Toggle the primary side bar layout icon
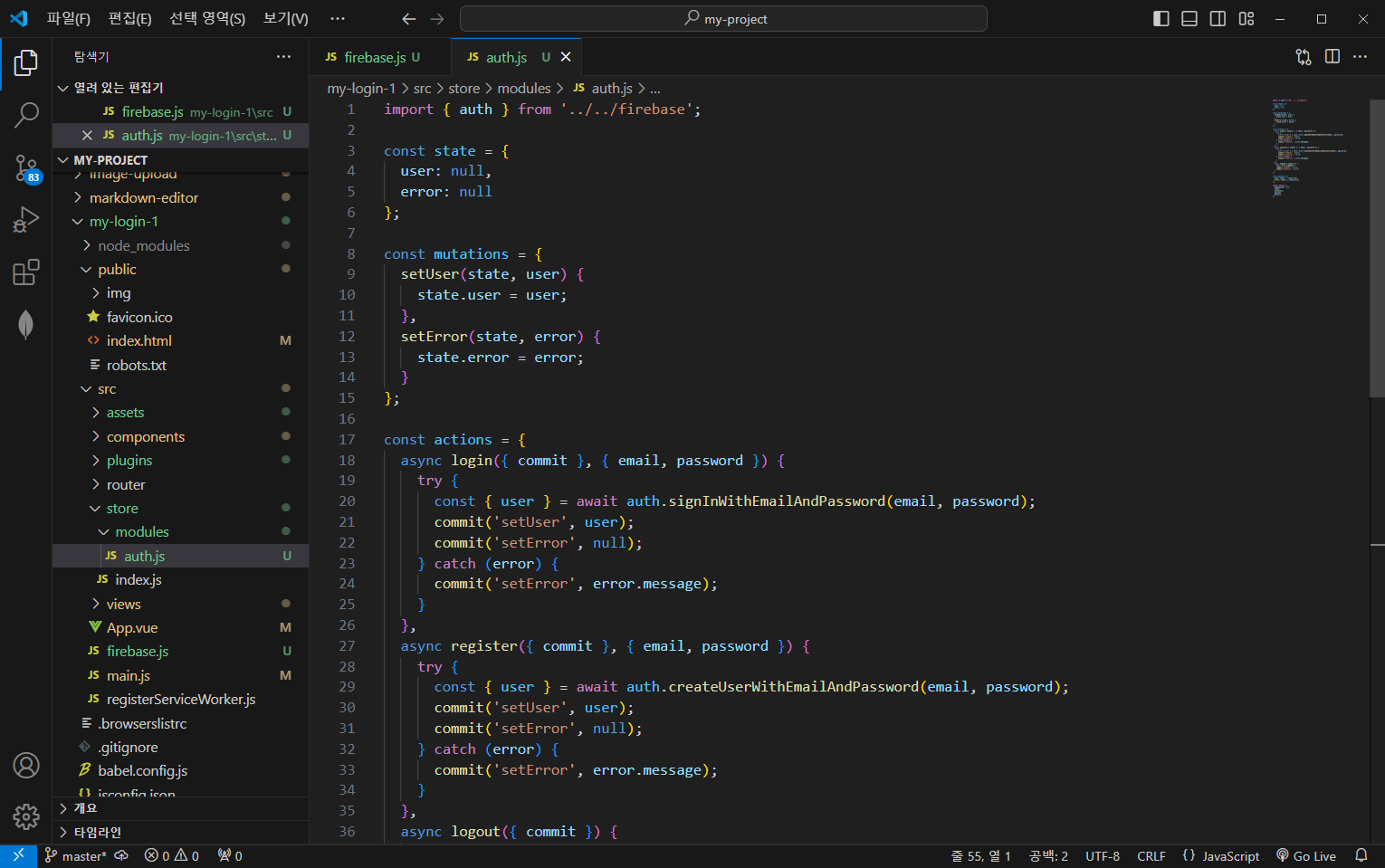 1161,19
